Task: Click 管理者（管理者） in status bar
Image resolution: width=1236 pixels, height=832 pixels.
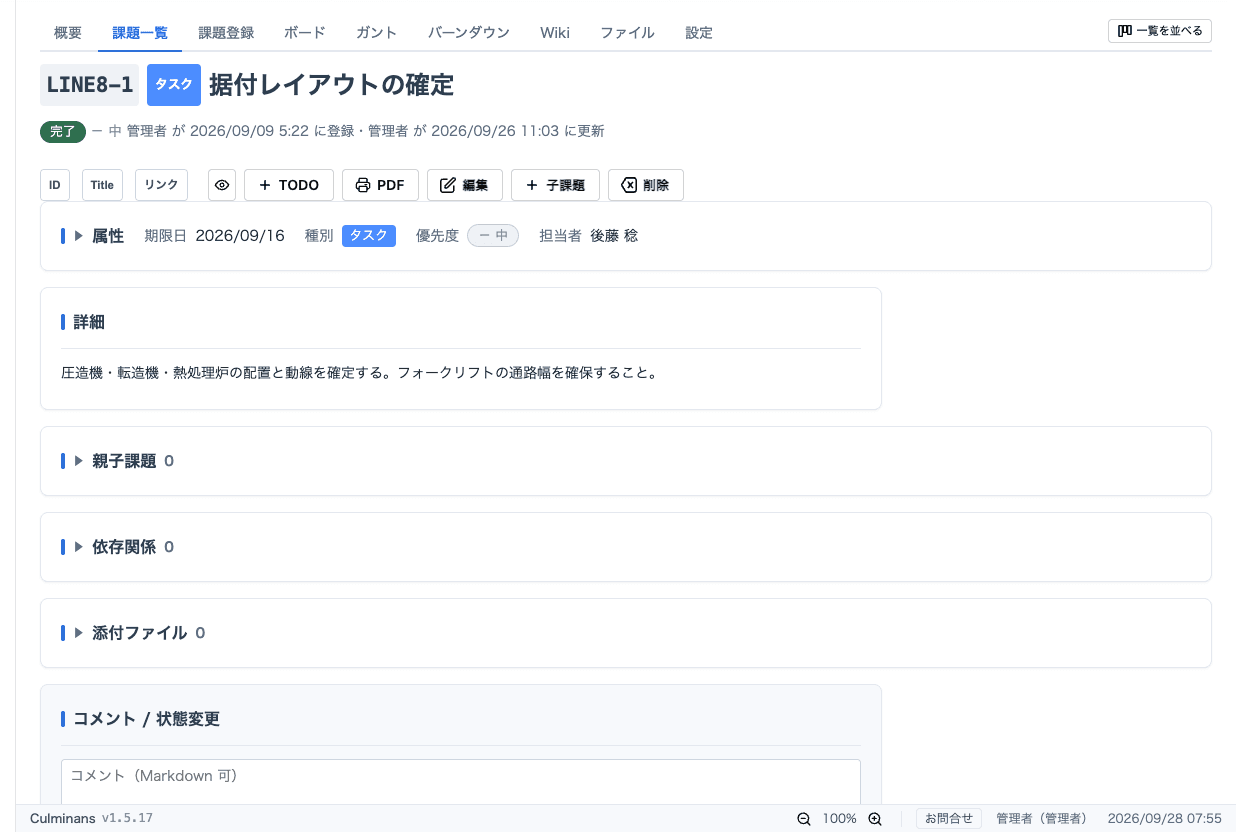Action: [1042, 818]
